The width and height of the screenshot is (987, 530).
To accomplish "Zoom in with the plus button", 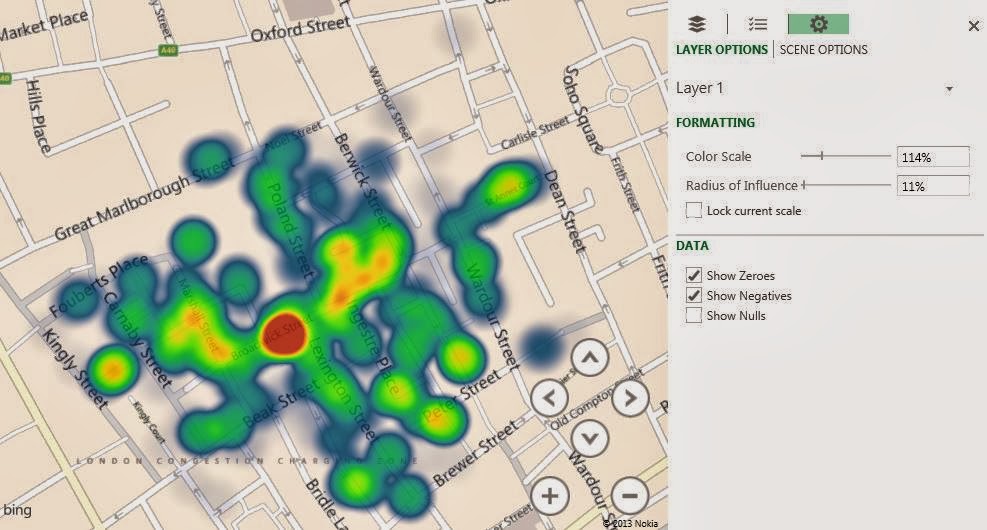I will tap(550, 496).
